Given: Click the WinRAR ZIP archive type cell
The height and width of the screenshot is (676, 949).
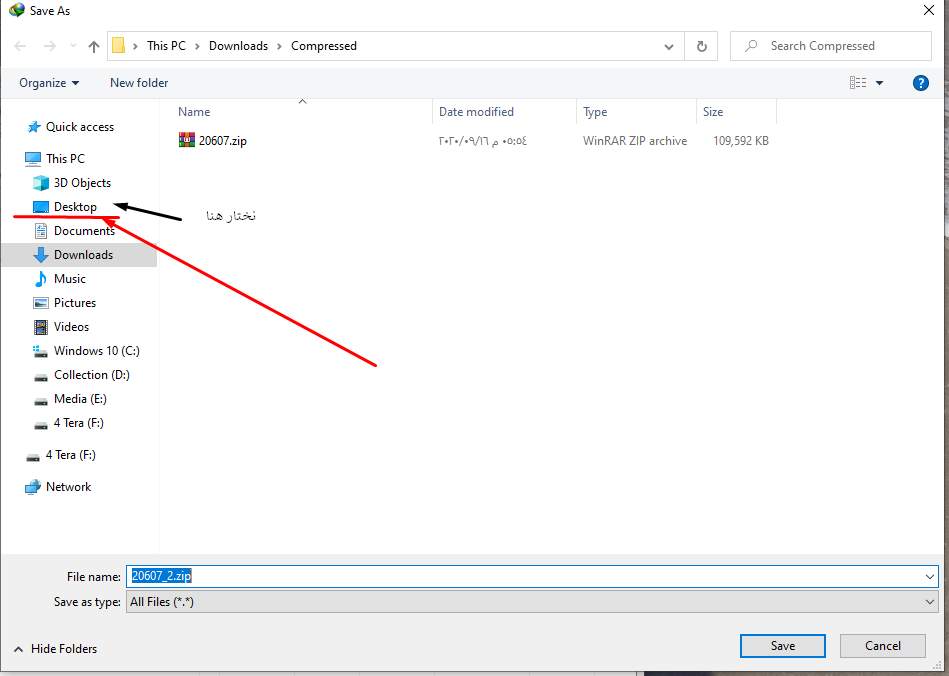Looking at the screenshot, I should click(635, 141).
